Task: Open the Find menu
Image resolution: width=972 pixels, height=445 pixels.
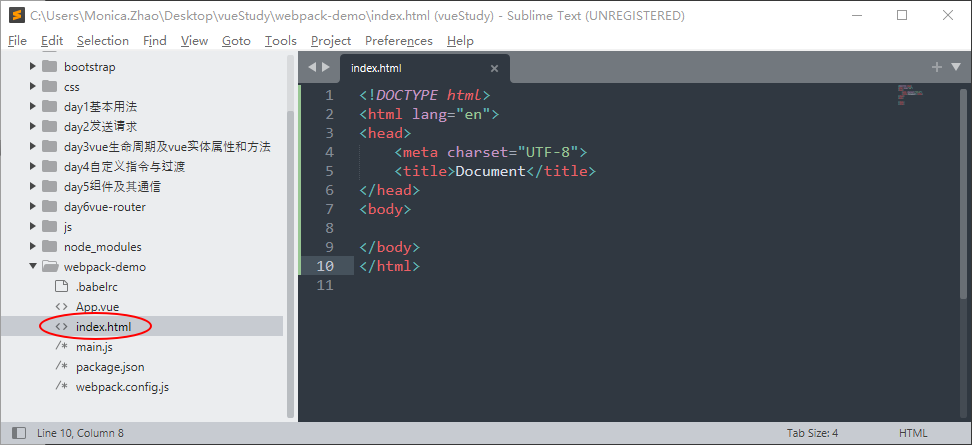Action: (155, 41)
